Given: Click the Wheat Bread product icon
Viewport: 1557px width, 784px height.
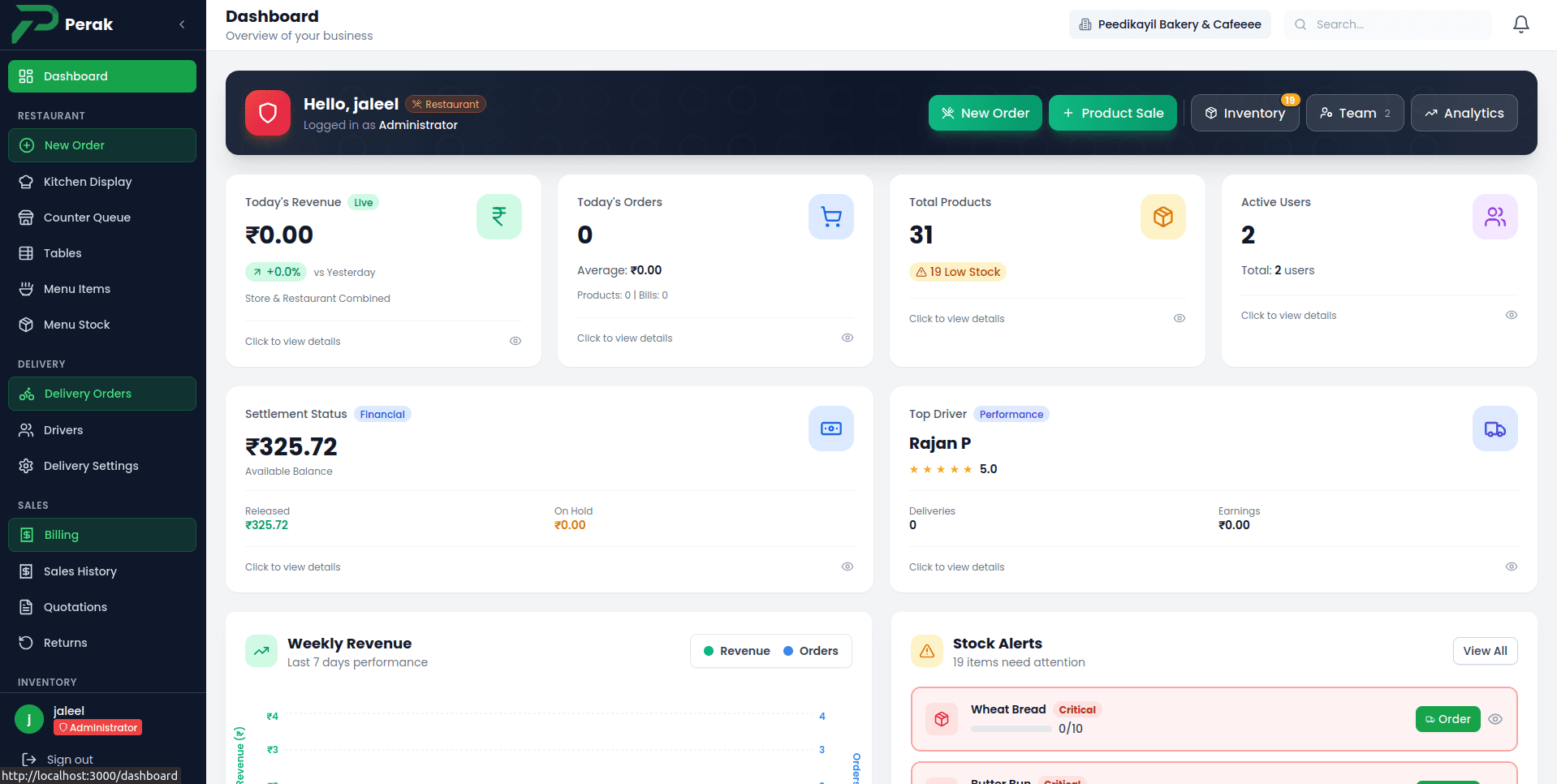Looking at the screenshot, I should tap(942, 719).
